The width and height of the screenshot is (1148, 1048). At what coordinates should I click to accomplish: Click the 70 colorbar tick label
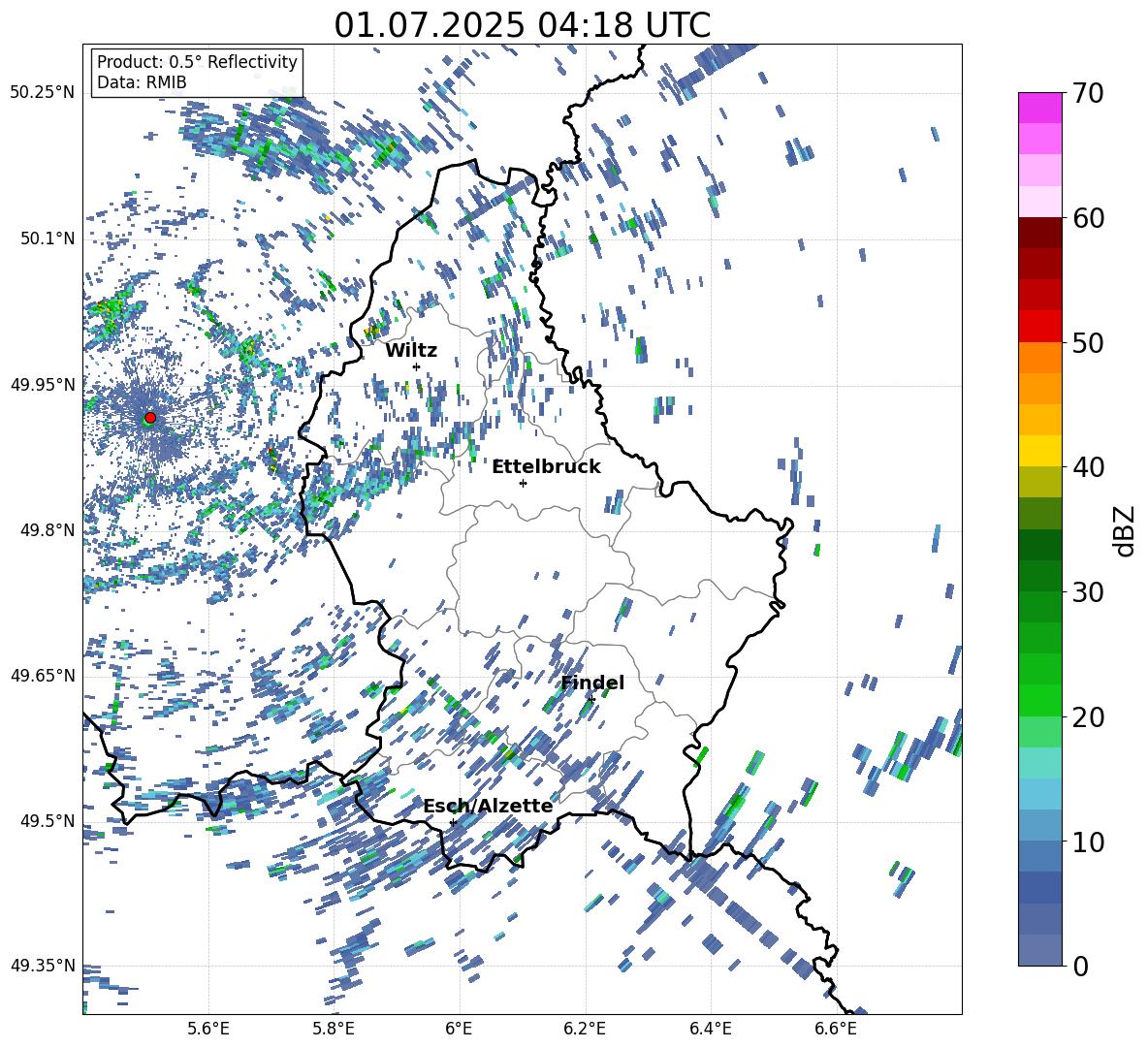1088,93
